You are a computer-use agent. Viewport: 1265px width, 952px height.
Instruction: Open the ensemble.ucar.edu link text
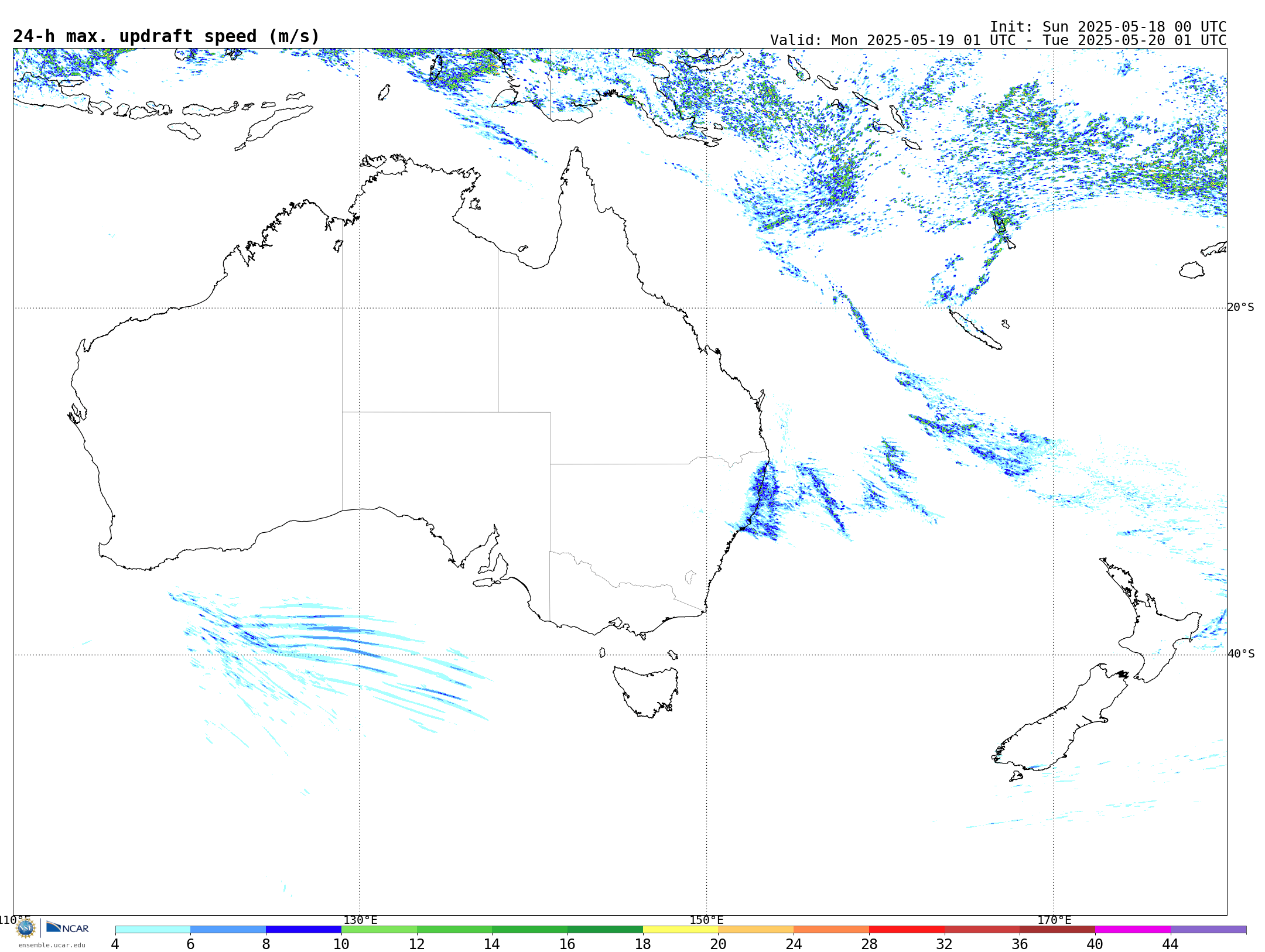52,945
